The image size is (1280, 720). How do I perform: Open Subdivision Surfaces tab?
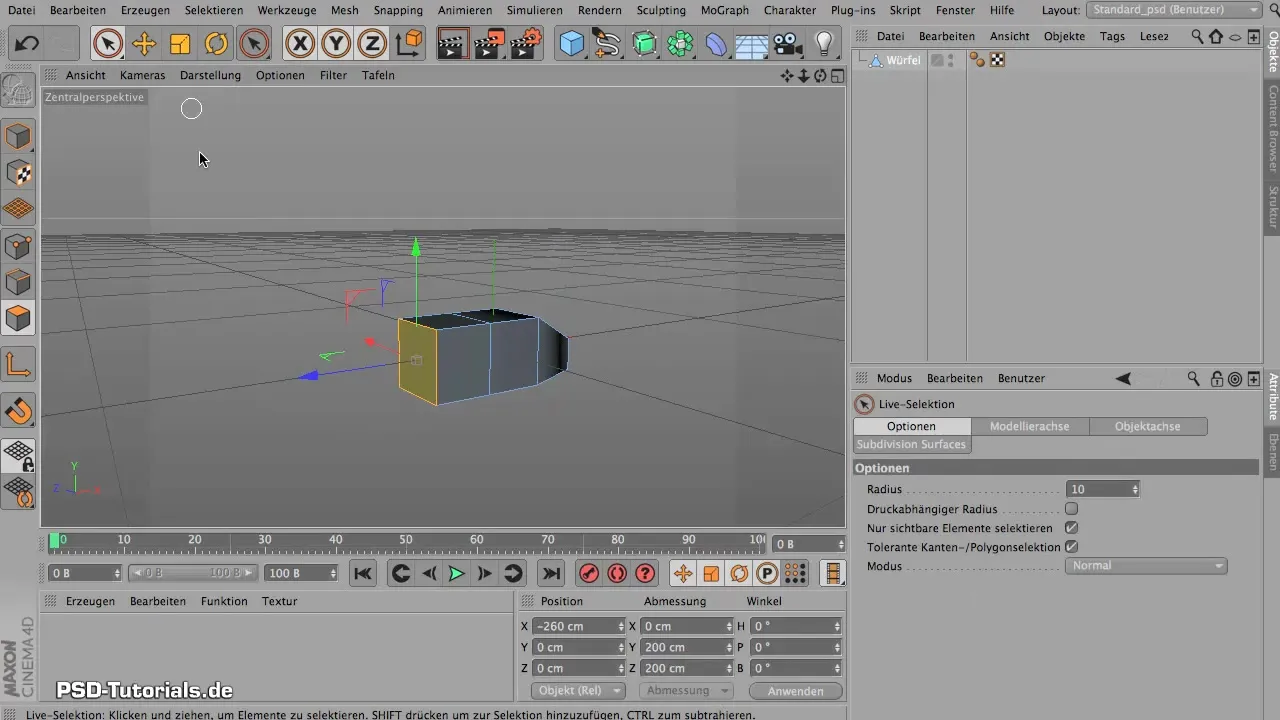[911, 444]
